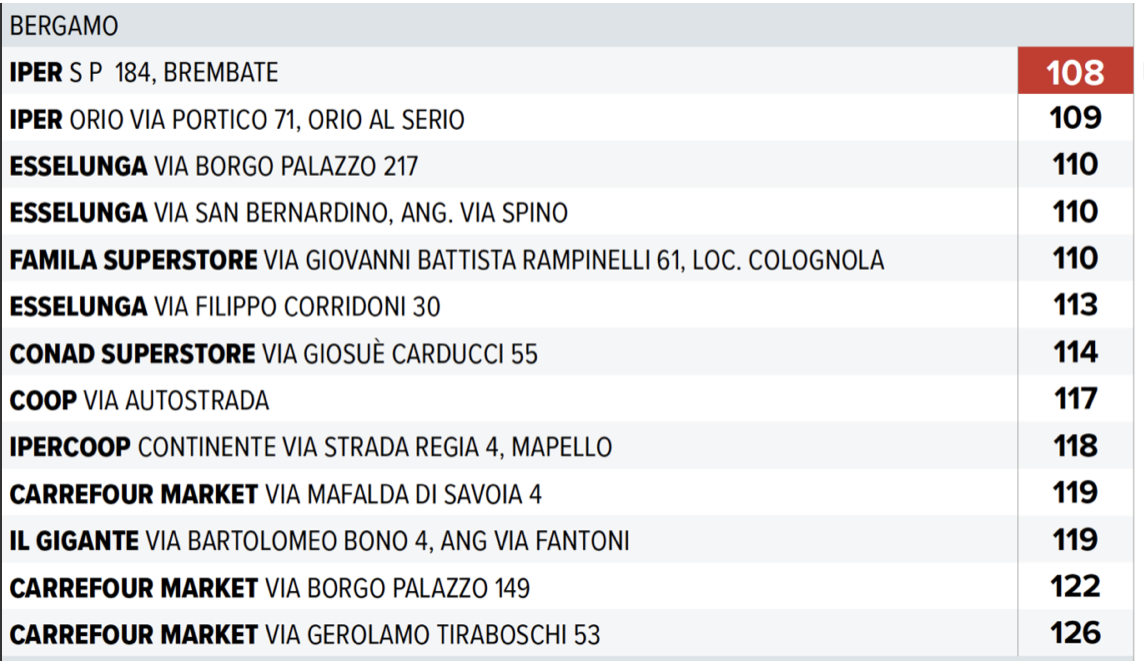Click the red highlighted 108 score
The image size is (1144, 669).
[1075, 72]
